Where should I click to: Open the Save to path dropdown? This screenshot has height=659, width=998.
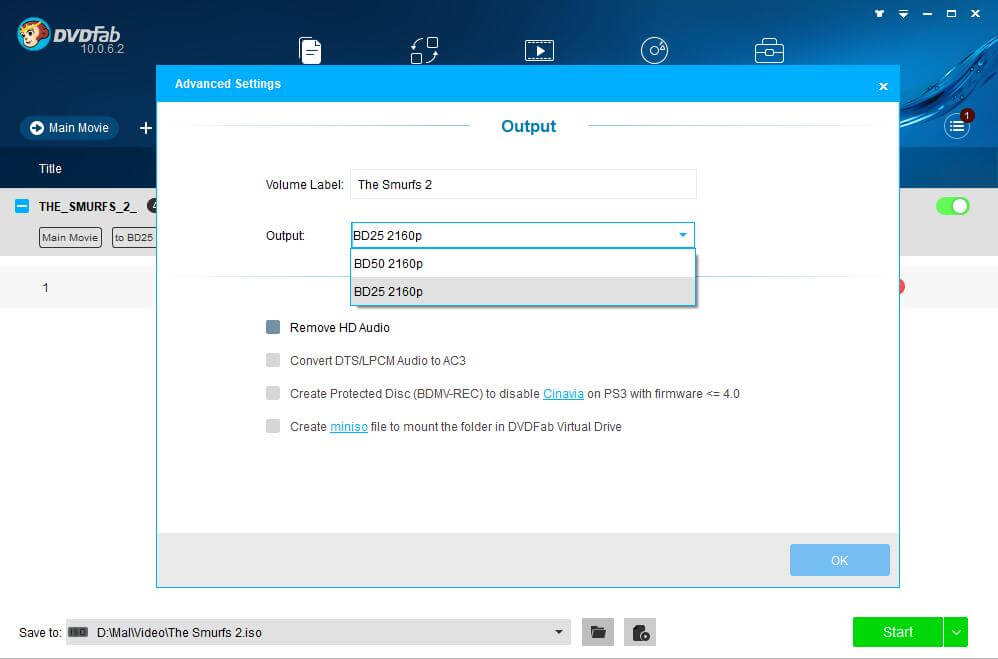tap(558, 632)
